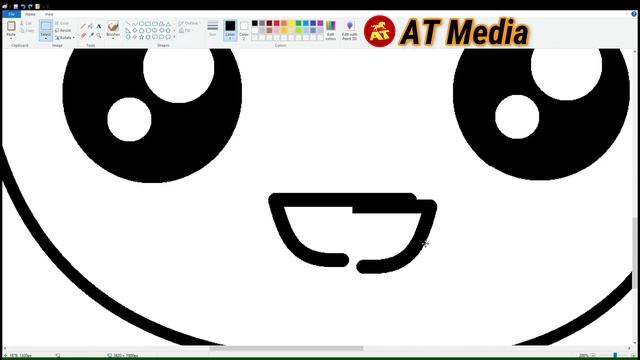
Task: Click the Select rectangle icon
Action: coord(46,26)
